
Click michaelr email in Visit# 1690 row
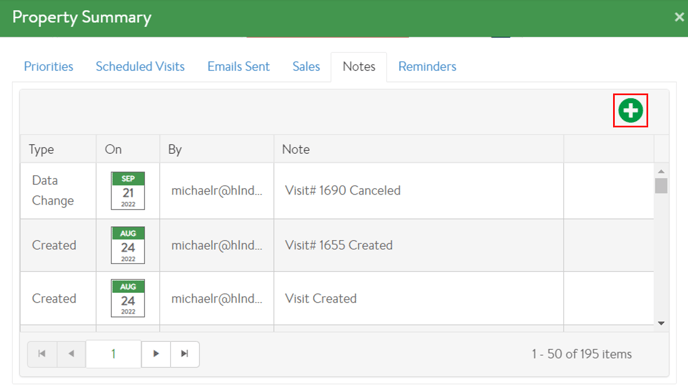coord(217,190)
